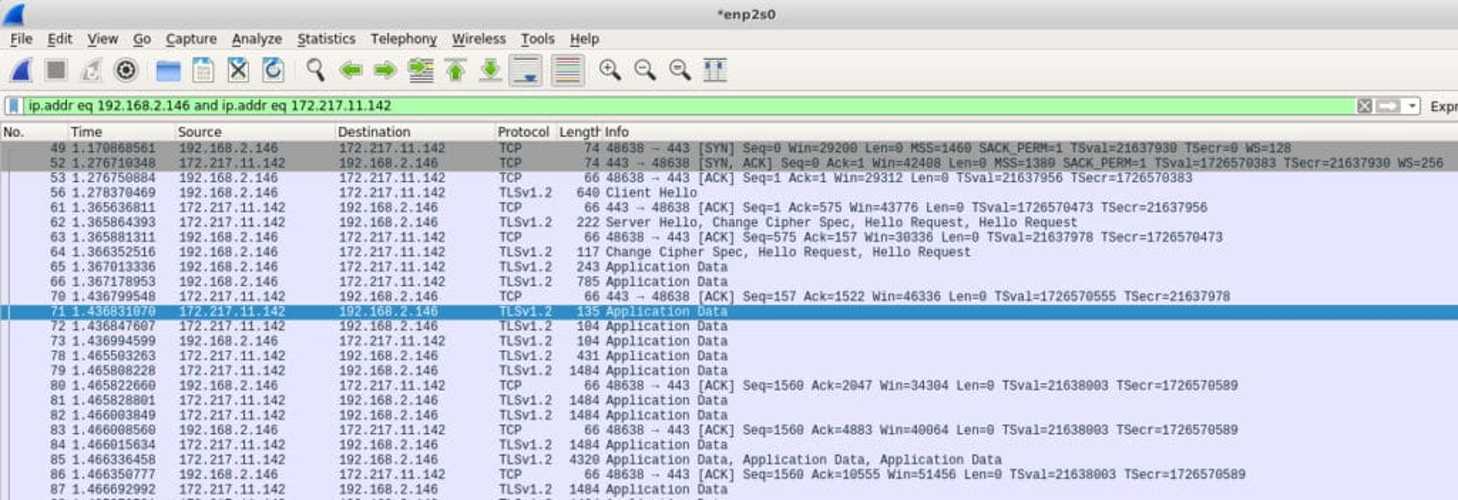Toggle packet colorization rules button
Image resolution: width=1458 pixels, height=500 pixels.
point(568,70)
